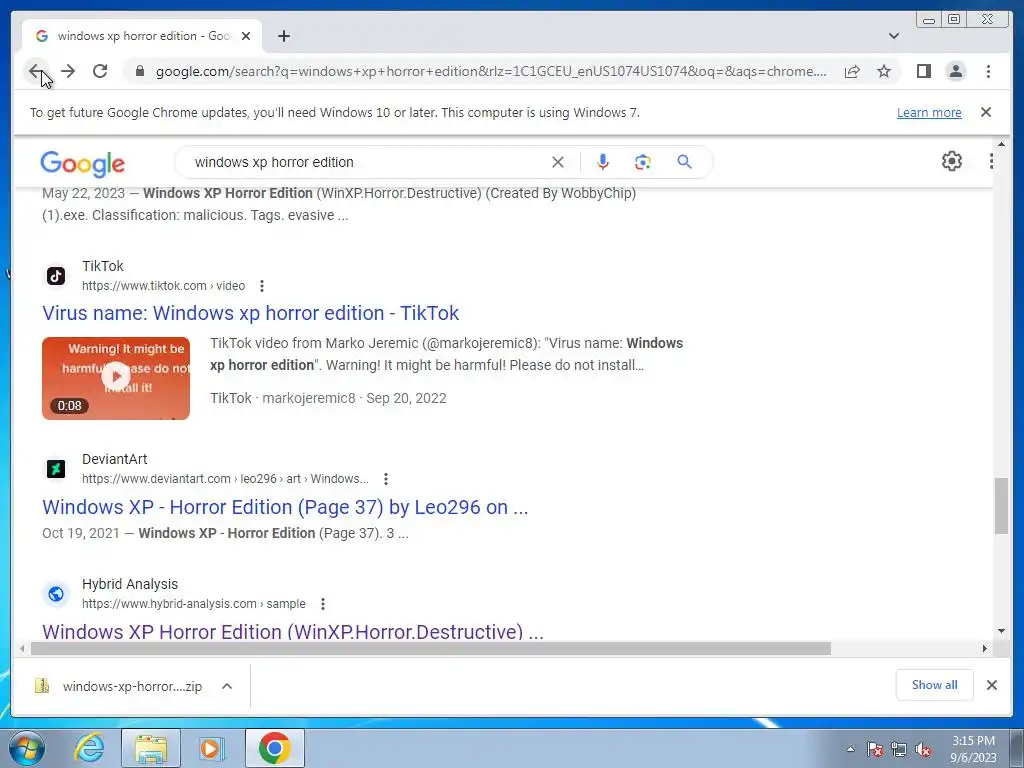
Task: Click the network tray icon
Action: [x=899, y=749]
